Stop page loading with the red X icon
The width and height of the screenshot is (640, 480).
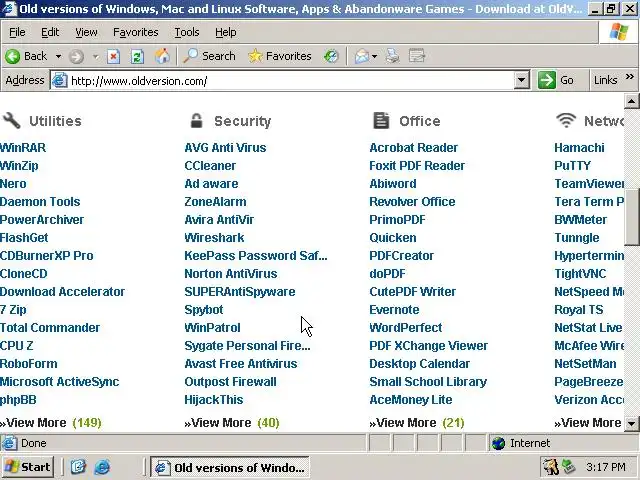click(113, 56)
